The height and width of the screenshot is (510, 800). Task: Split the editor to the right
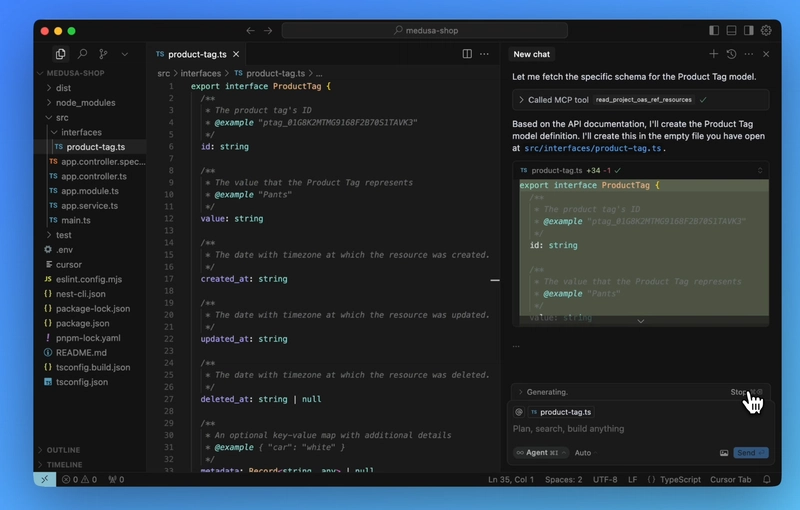click(x=467, y=54)
